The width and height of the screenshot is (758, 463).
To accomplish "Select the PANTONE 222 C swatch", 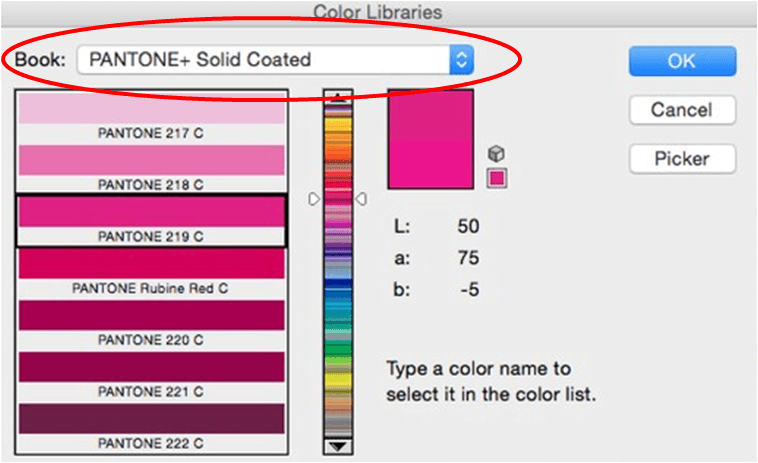I will pos(152,418).
